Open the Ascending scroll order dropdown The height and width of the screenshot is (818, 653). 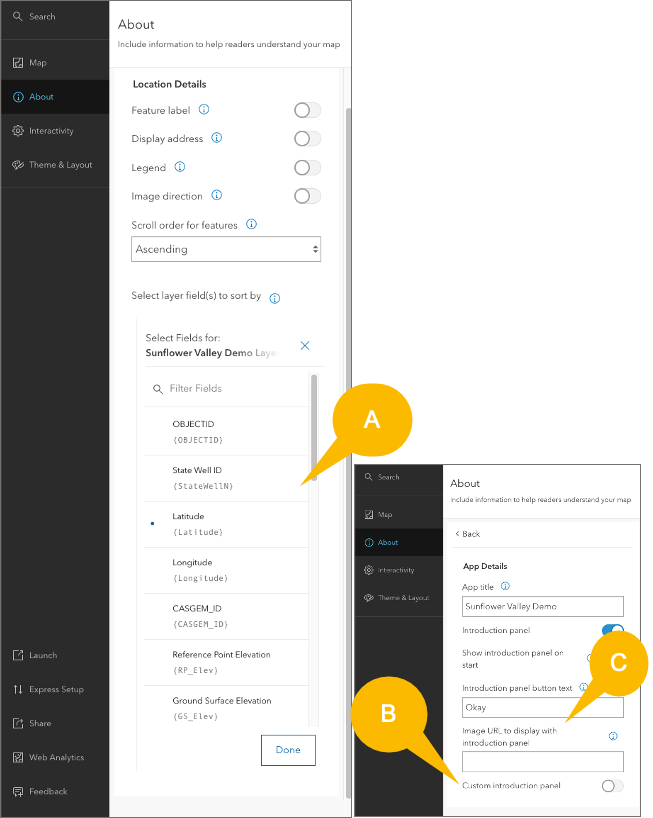(x=226, y=249)
